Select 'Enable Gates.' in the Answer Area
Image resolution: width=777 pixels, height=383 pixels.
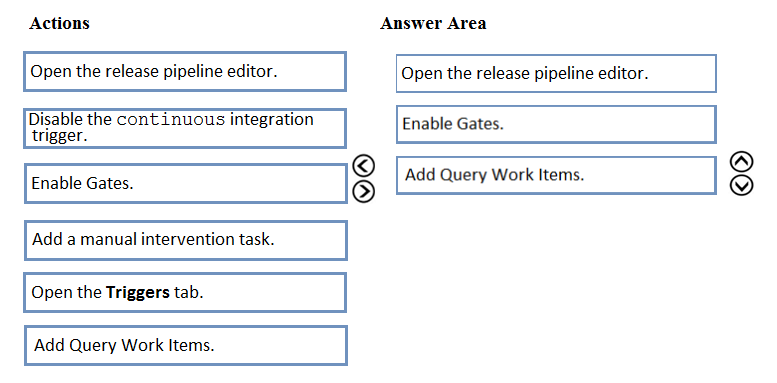556,124
